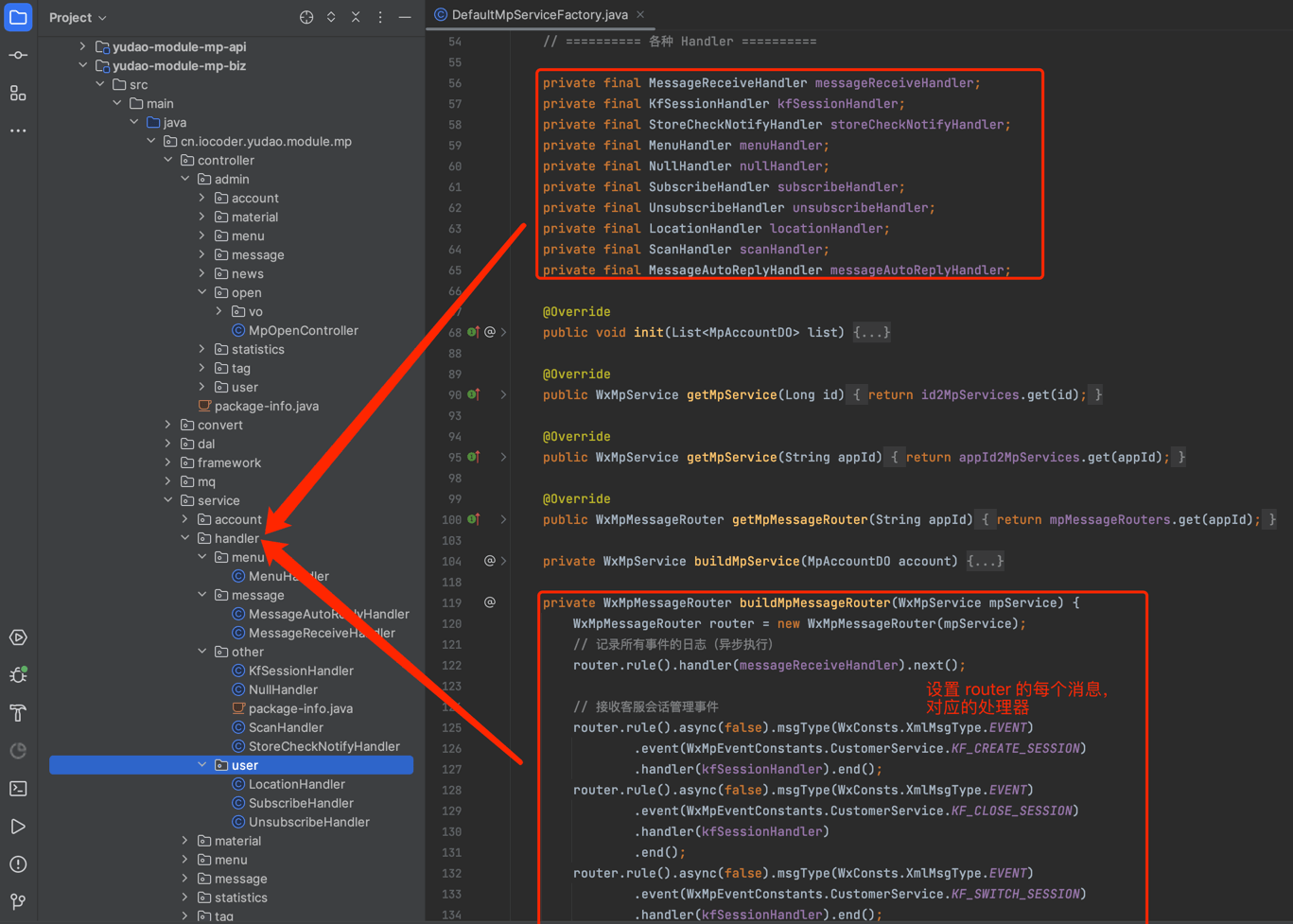Viewport: 1293px width, 924px height.
Task: Open the Debug tool window
Action: 18,675
